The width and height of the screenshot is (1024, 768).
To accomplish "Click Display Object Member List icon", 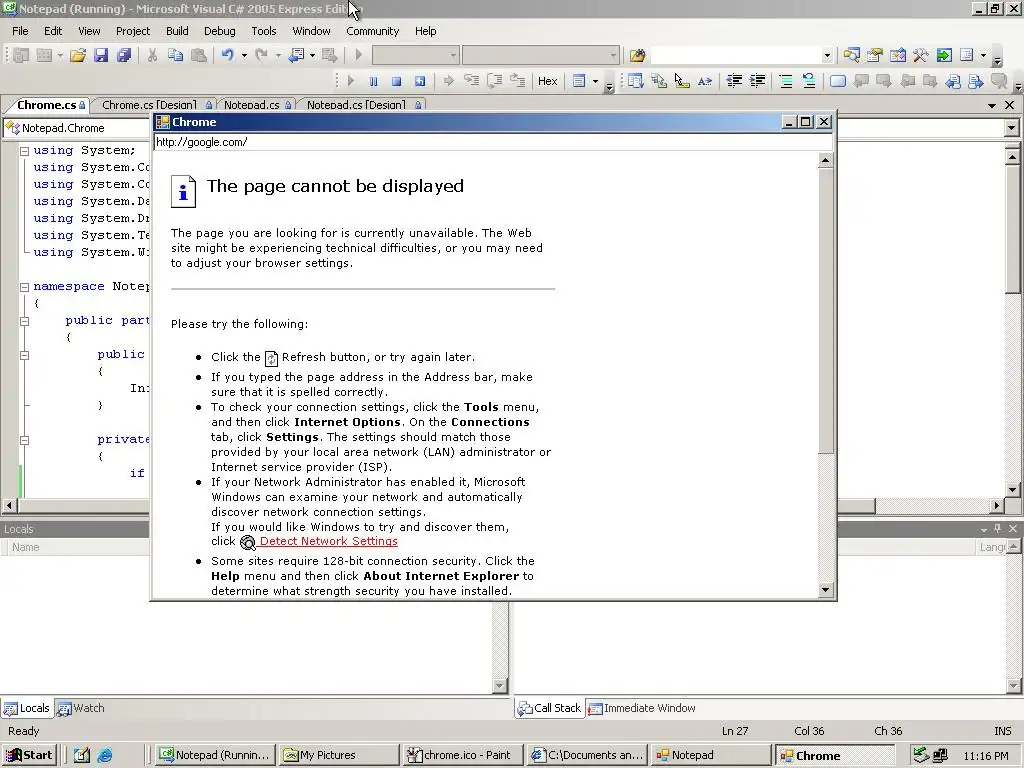I will tap(635, 81).
